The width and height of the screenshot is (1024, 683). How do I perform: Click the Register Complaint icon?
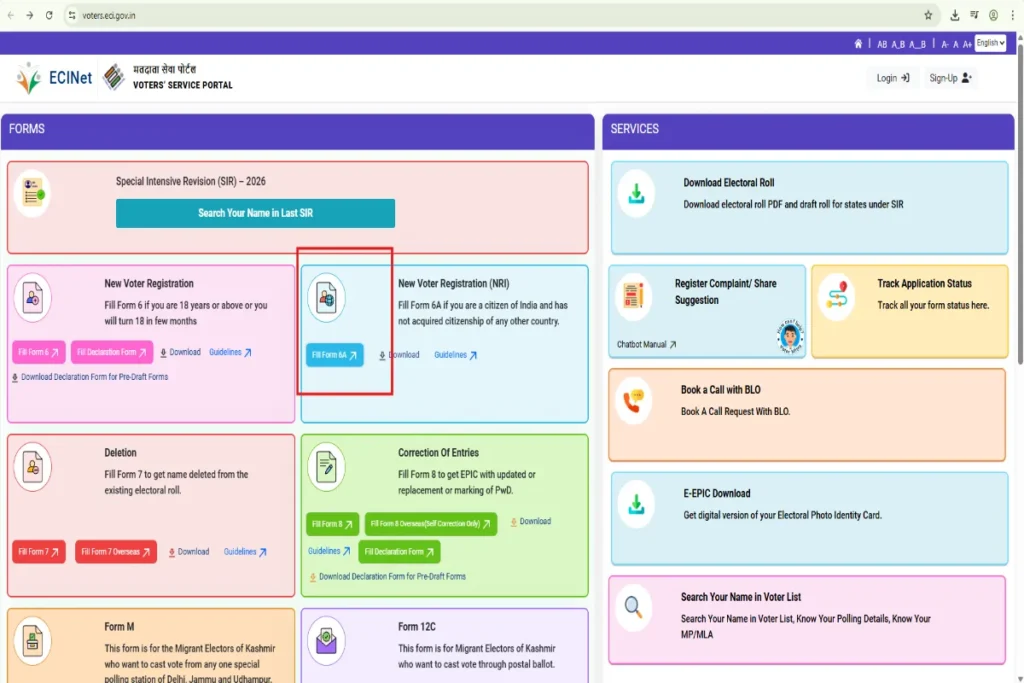[x=634, y=295]
